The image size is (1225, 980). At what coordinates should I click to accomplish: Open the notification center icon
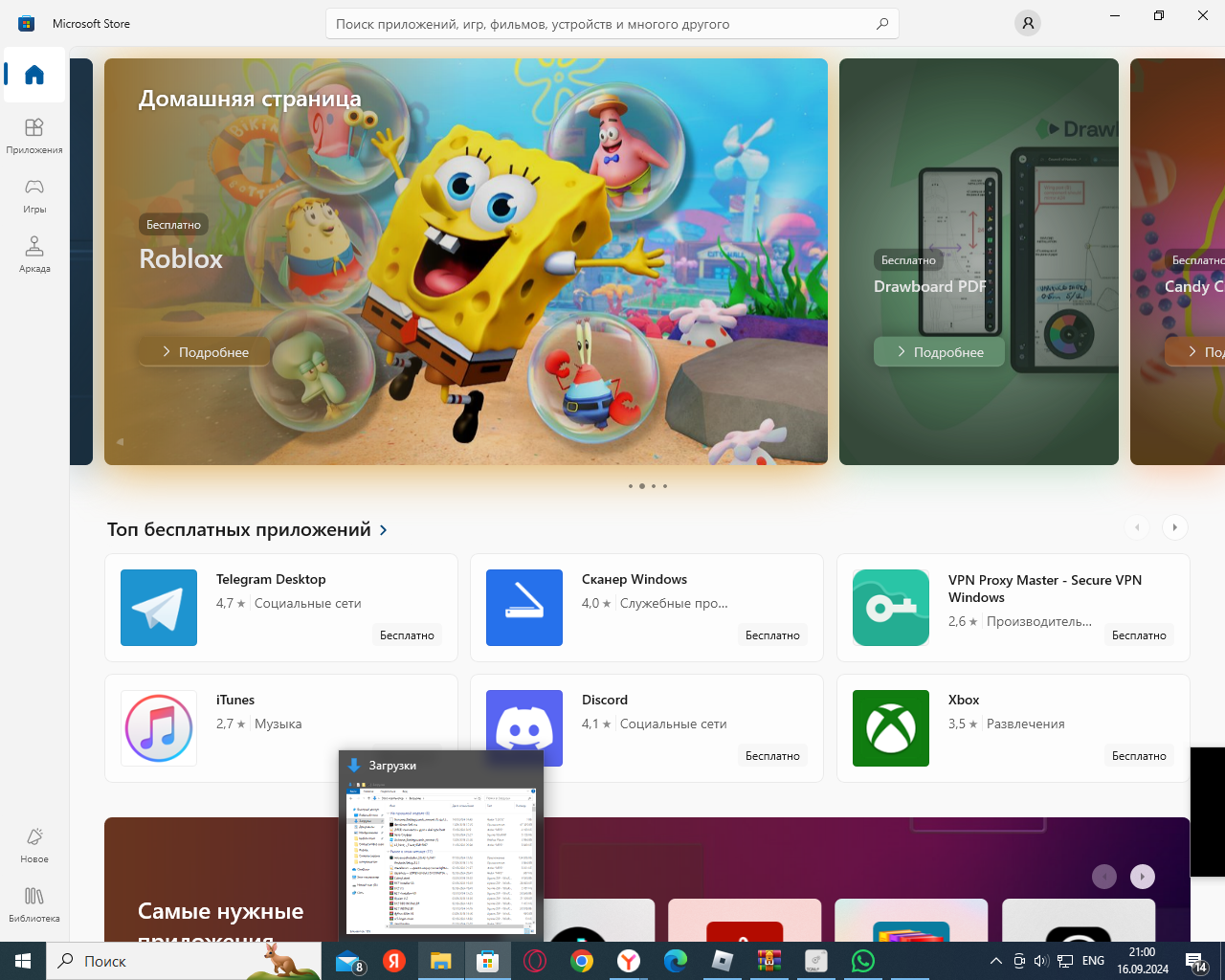click(1196, 961)
